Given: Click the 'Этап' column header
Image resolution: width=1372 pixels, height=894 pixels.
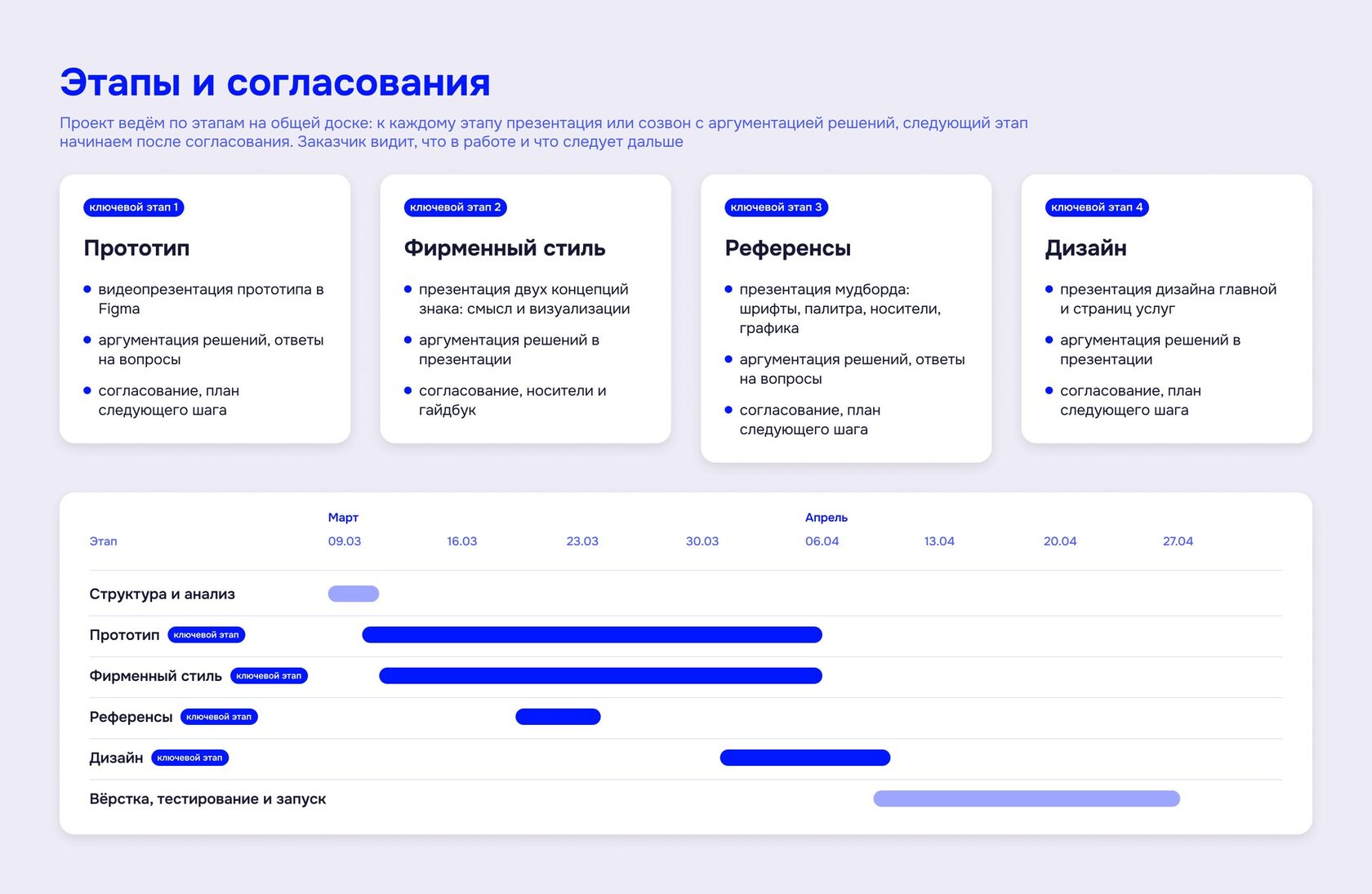Looking at the screenshot, I should click(103, 541).
